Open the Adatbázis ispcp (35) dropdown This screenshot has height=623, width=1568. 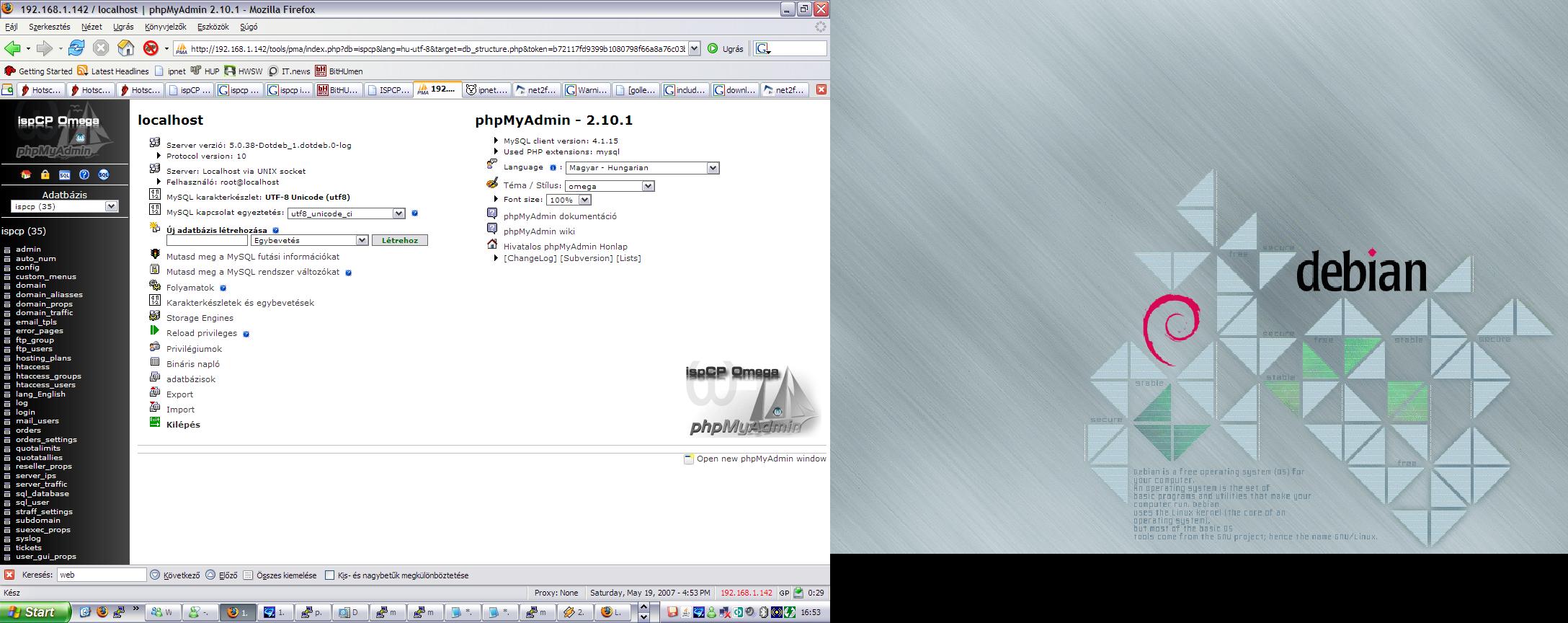(65, 206)
